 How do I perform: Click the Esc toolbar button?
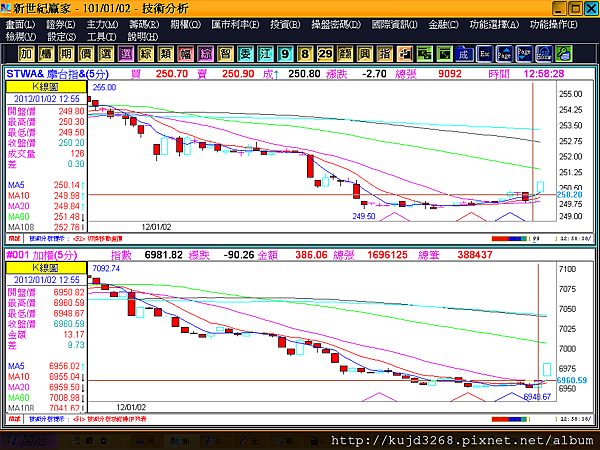(484, 54)
